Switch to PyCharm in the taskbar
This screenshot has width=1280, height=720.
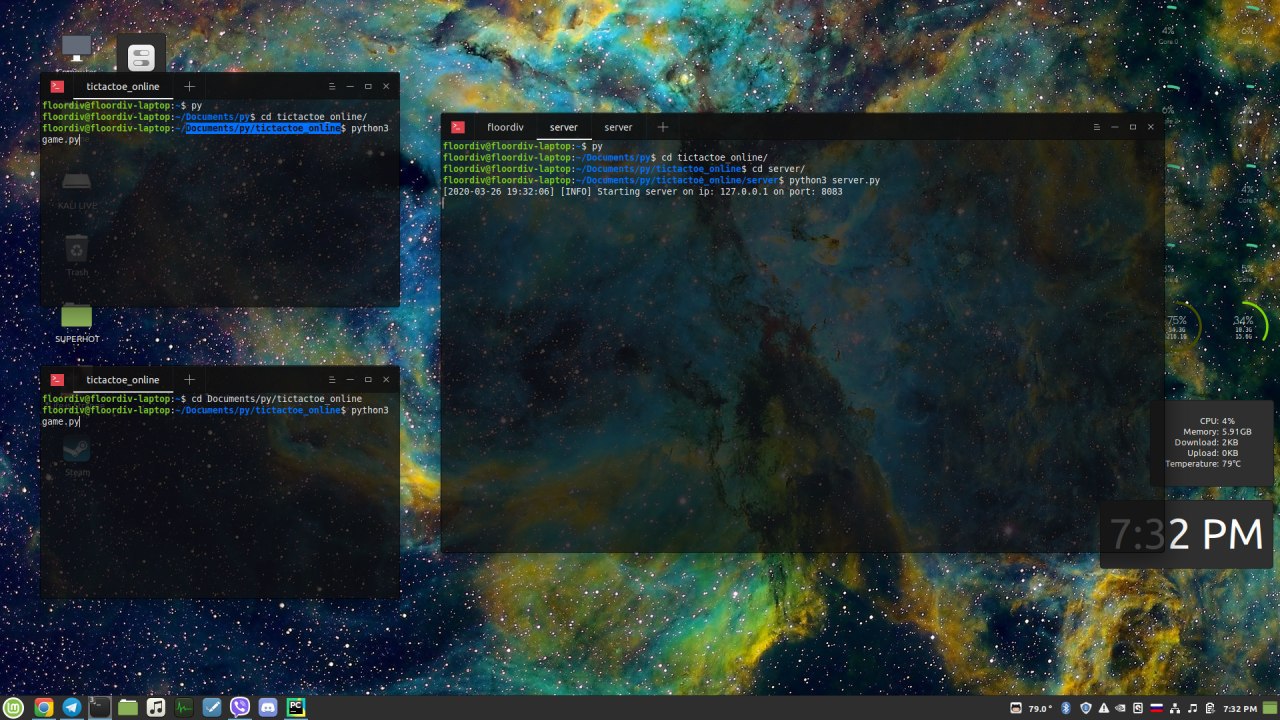click(x=296, y=707)
